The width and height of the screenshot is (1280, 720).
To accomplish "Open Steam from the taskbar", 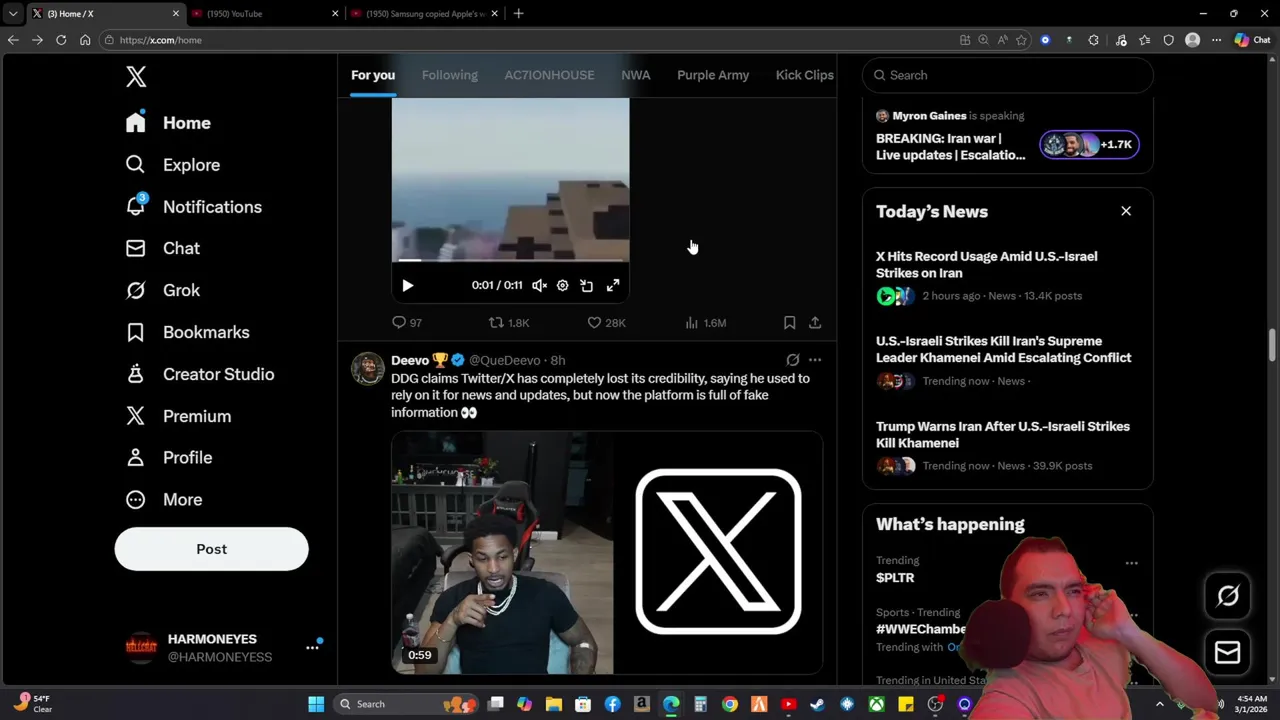I will pos(817,704).
